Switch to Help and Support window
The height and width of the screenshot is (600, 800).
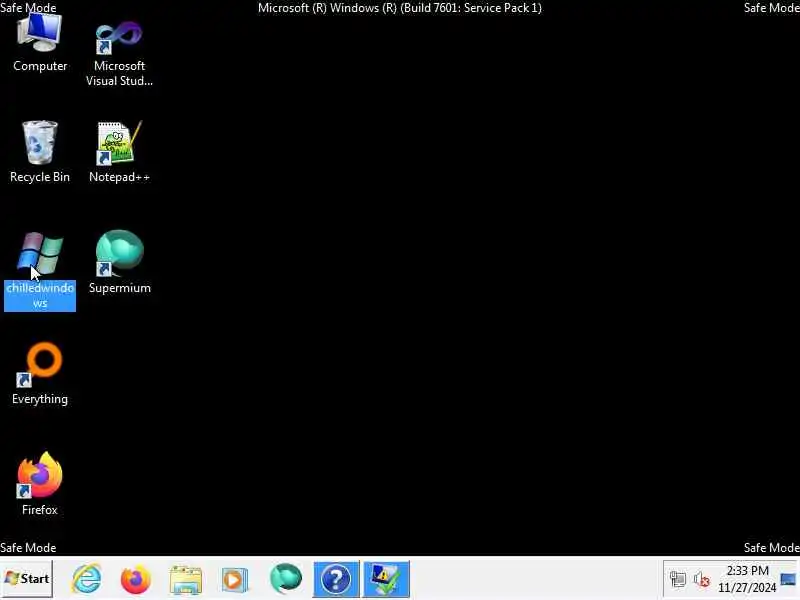click(336, 579)
